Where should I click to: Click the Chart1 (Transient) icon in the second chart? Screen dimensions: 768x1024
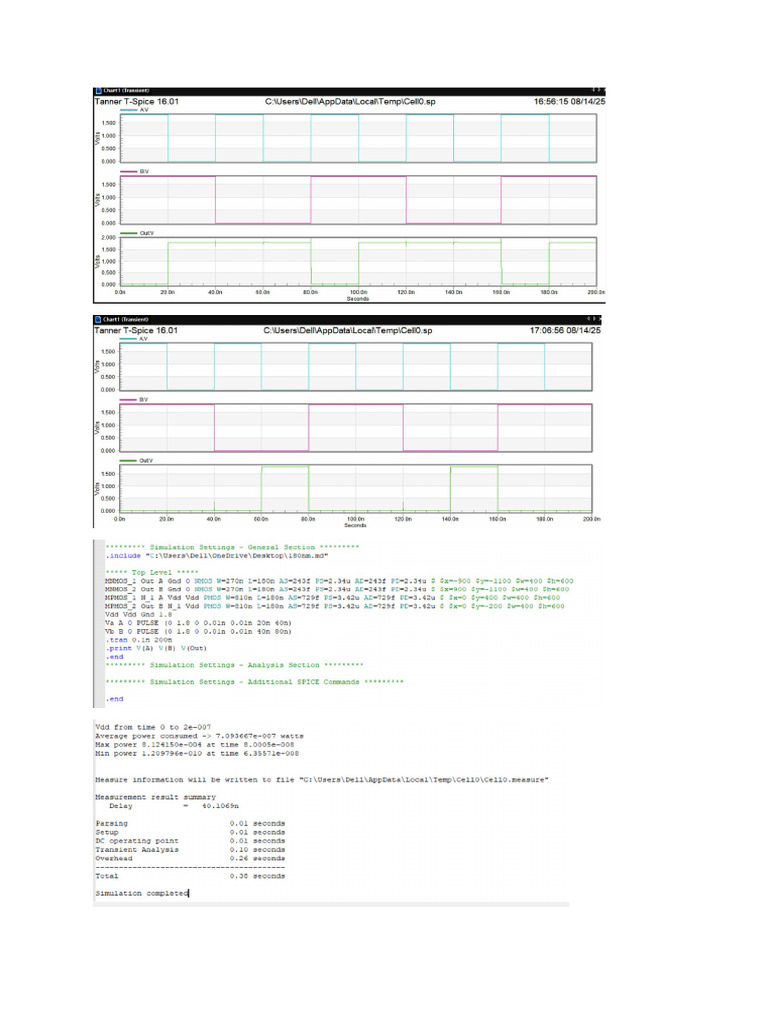pos(99,319)
